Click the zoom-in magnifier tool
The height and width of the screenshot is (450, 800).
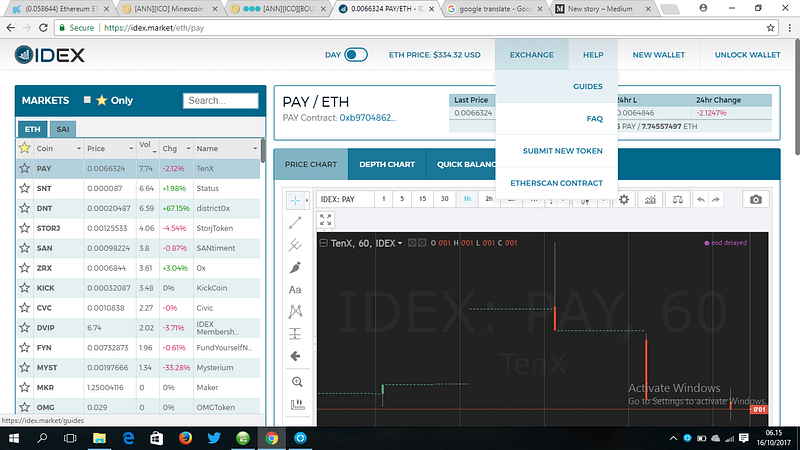point(297,382)
